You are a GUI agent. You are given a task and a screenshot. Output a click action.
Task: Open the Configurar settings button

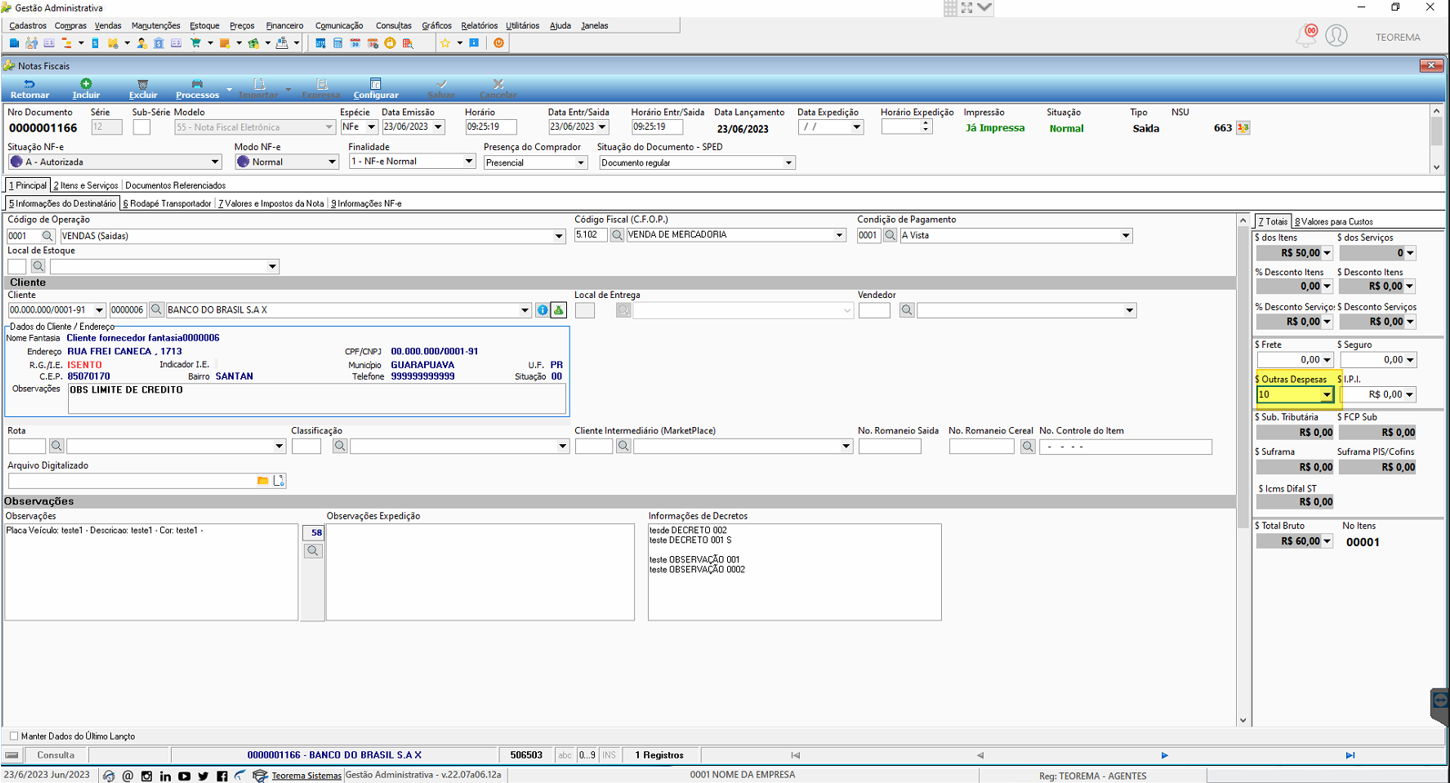(x=376, y=88)
